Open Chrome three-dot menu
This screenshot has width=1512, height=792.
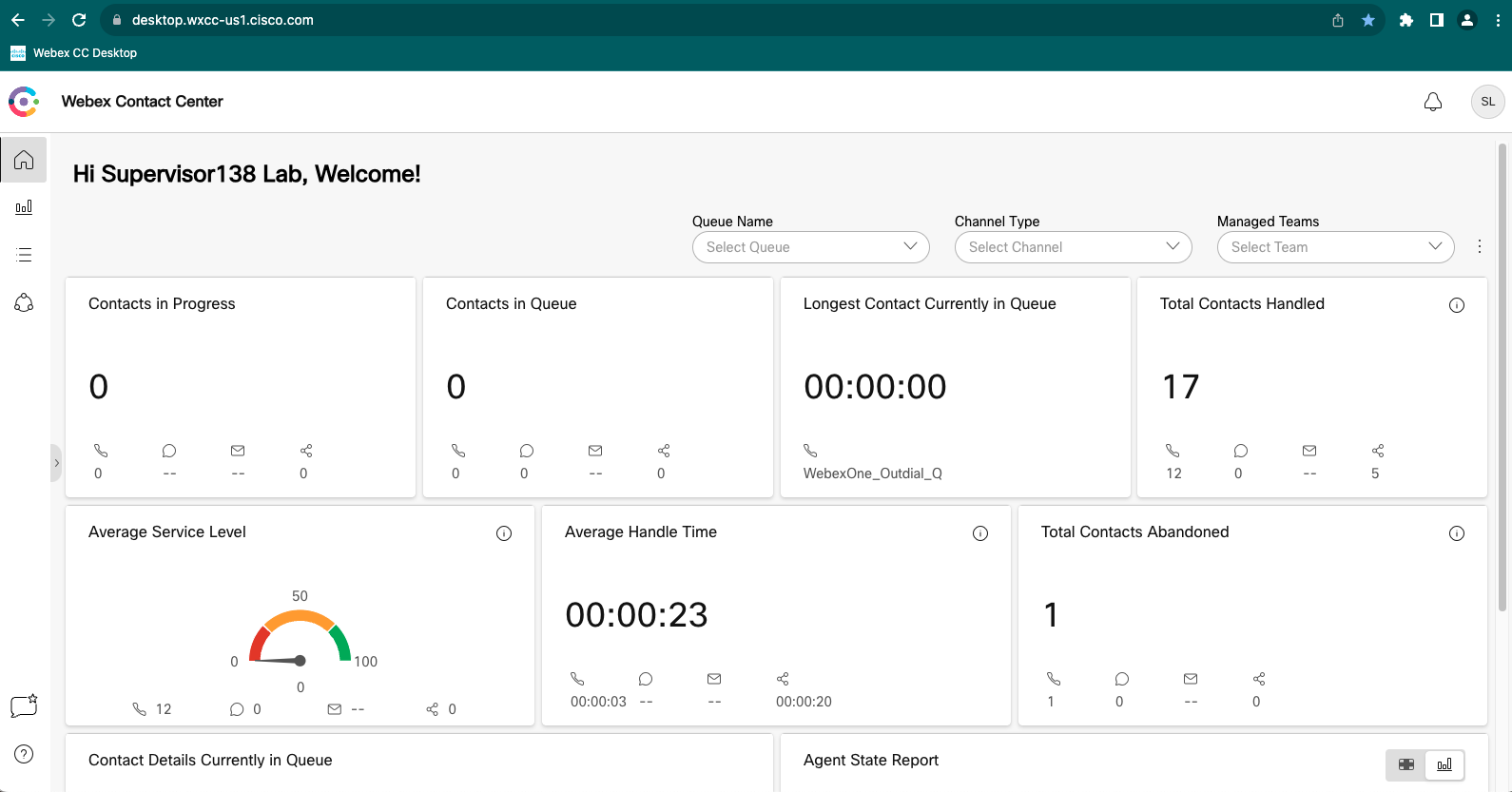1498,20
